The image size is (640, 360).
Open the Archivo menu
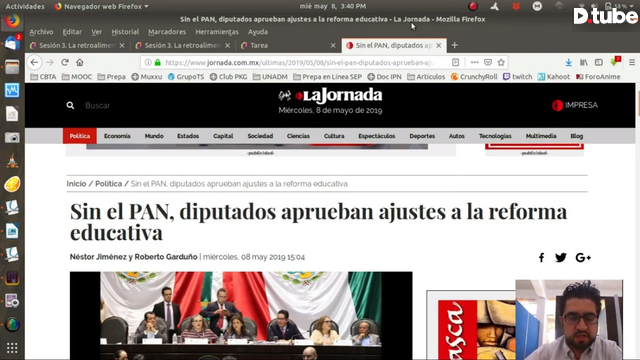point(41,32)
